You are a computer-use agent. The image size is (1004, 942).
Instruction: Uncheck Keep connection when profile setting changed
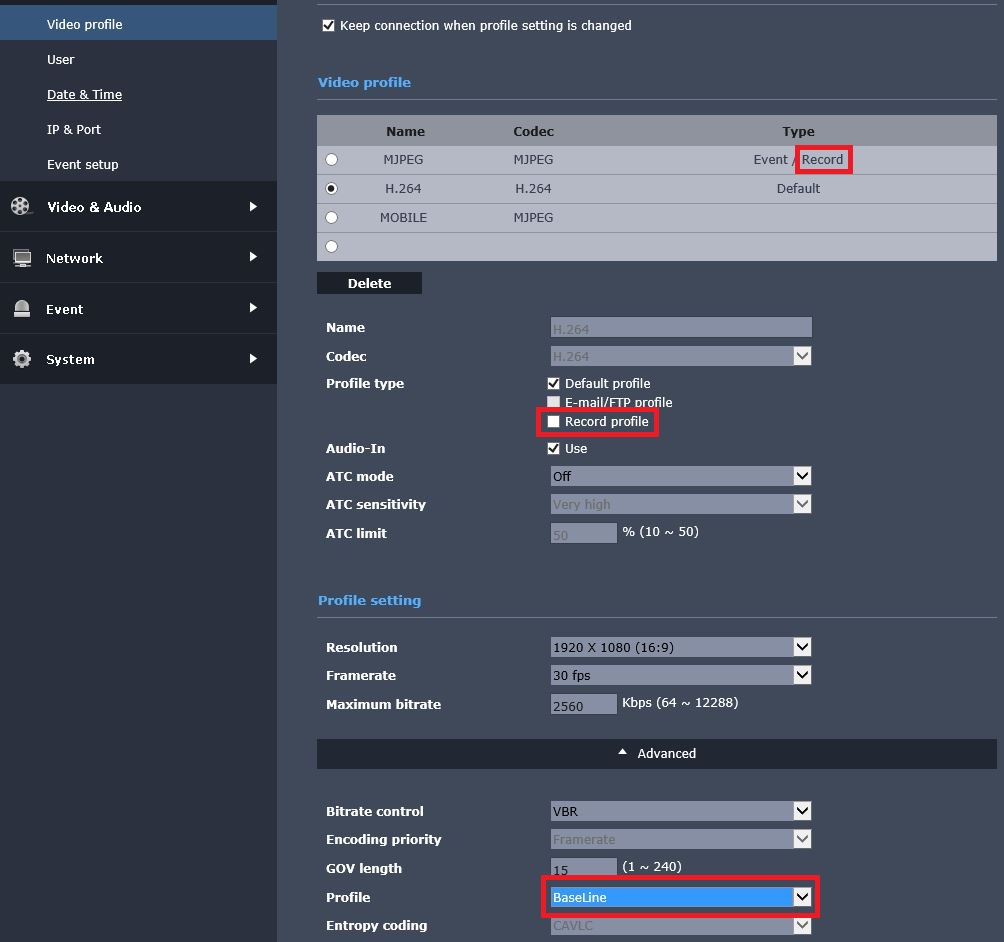[328, 26]
